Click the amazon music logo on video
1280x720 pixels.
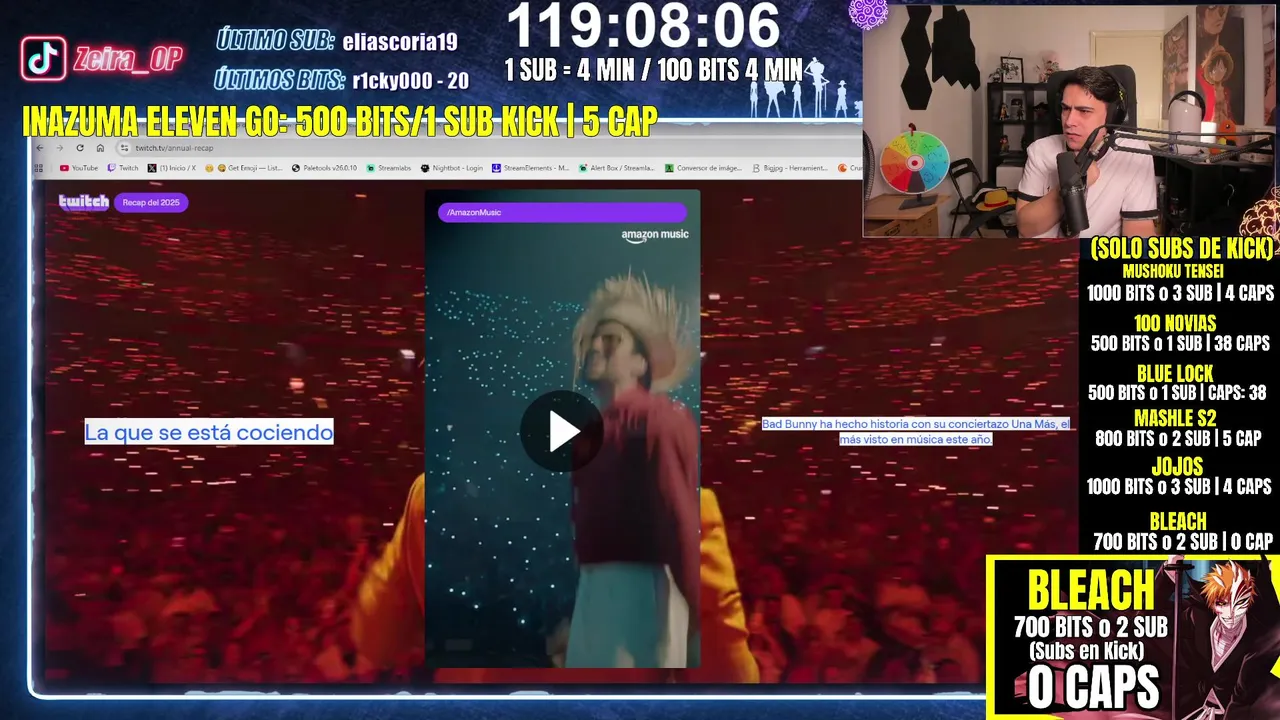655,235
